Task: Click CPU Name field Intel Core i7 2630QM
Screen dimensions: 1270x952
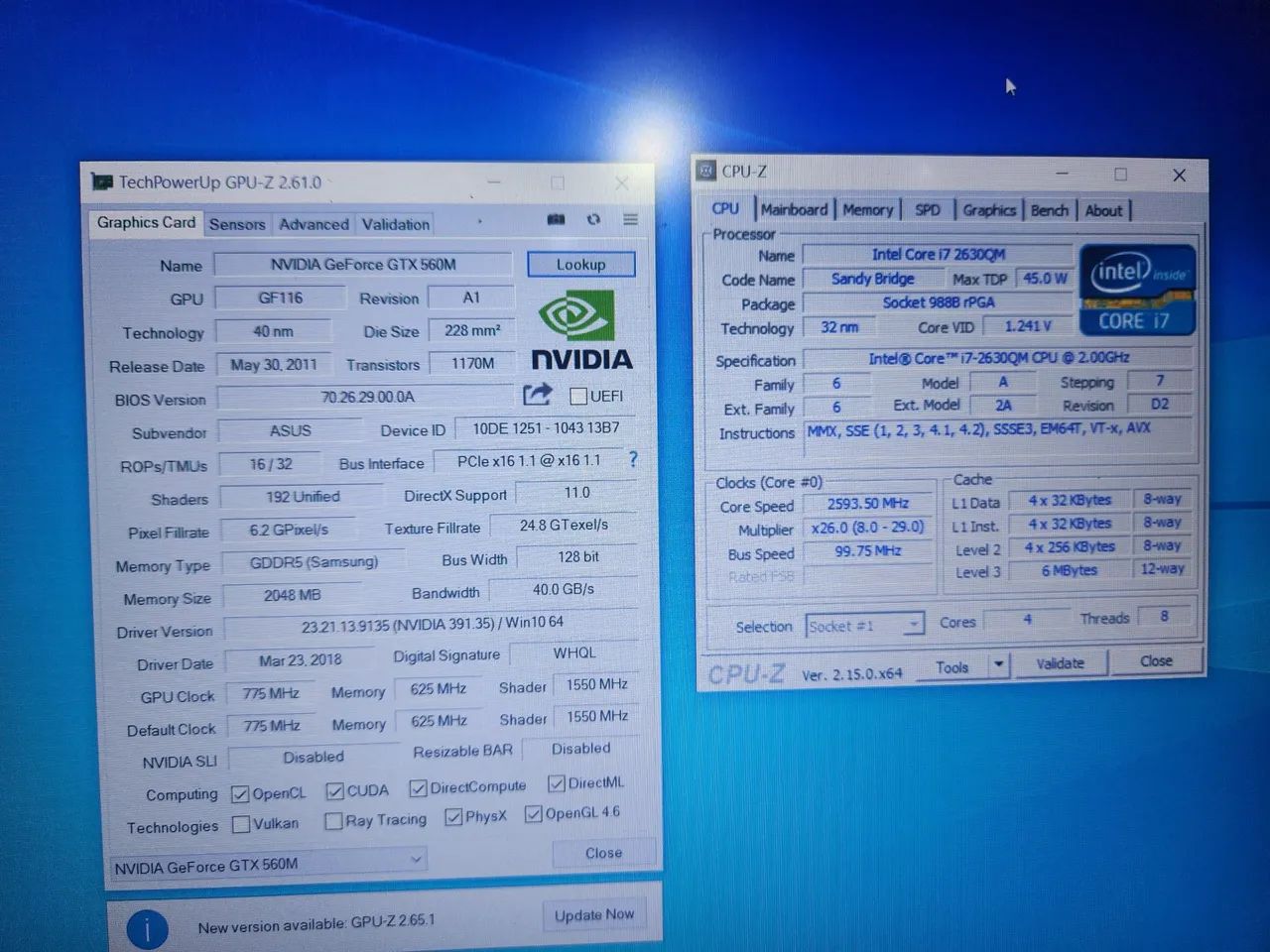Action: point(939,255)
